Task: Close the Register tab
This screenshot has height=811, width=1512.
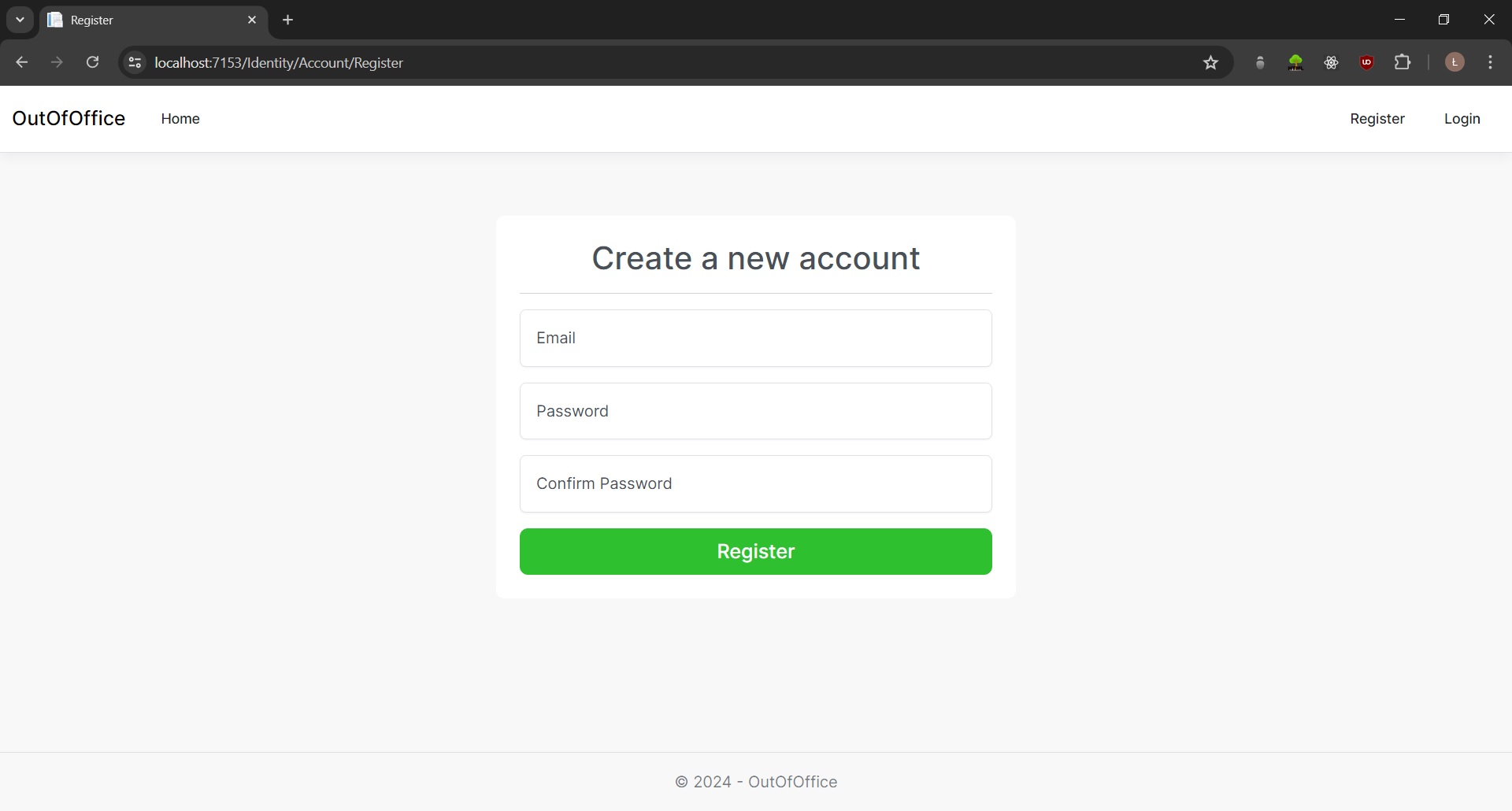Action: (252, 20)
